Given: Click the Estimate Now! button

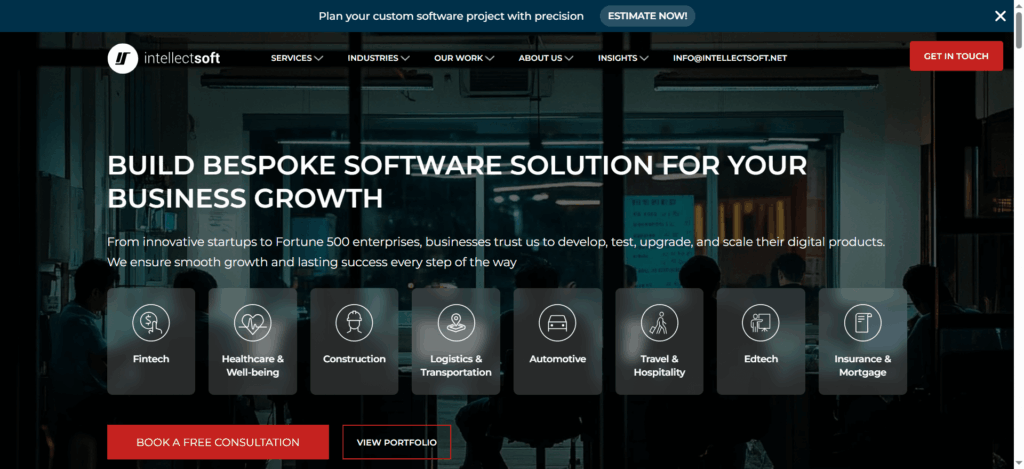Looking at the screenshot, I should coord(647,16).
